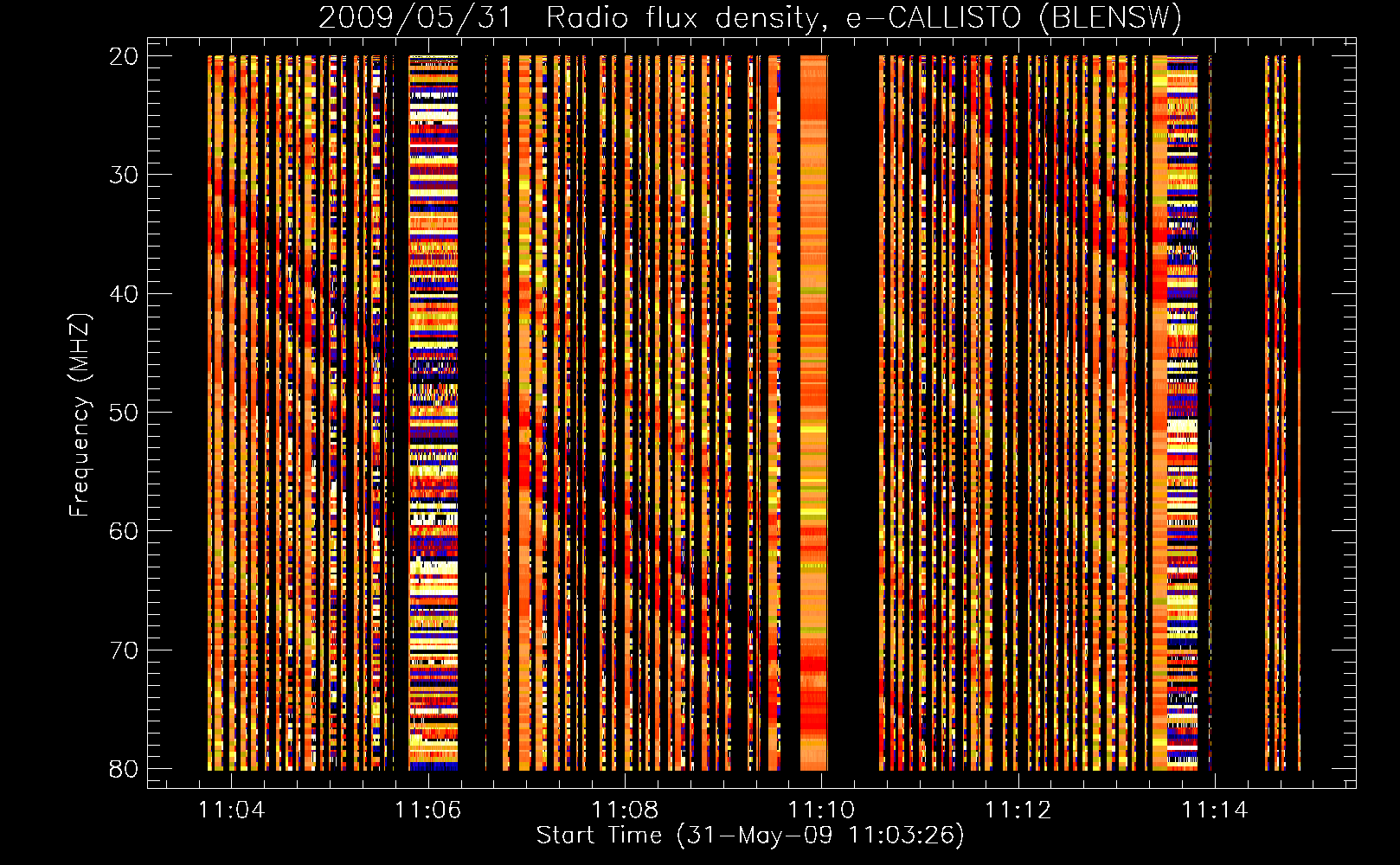This screenshot has width=1400, height=865.
Task: Click the 11:04 time tick label
Action: pyautogui.click(x=231, y=810)
